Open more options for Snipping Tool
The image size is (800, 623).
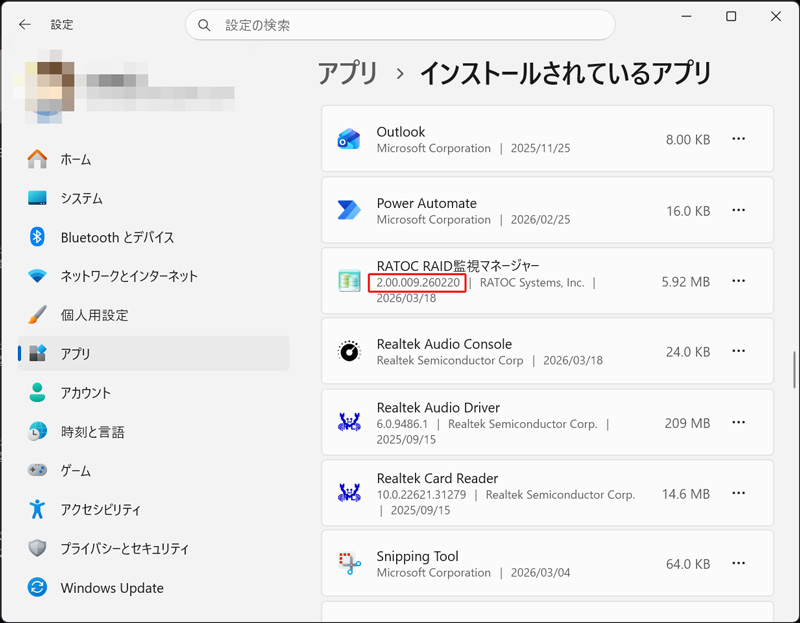click(739, 564)
